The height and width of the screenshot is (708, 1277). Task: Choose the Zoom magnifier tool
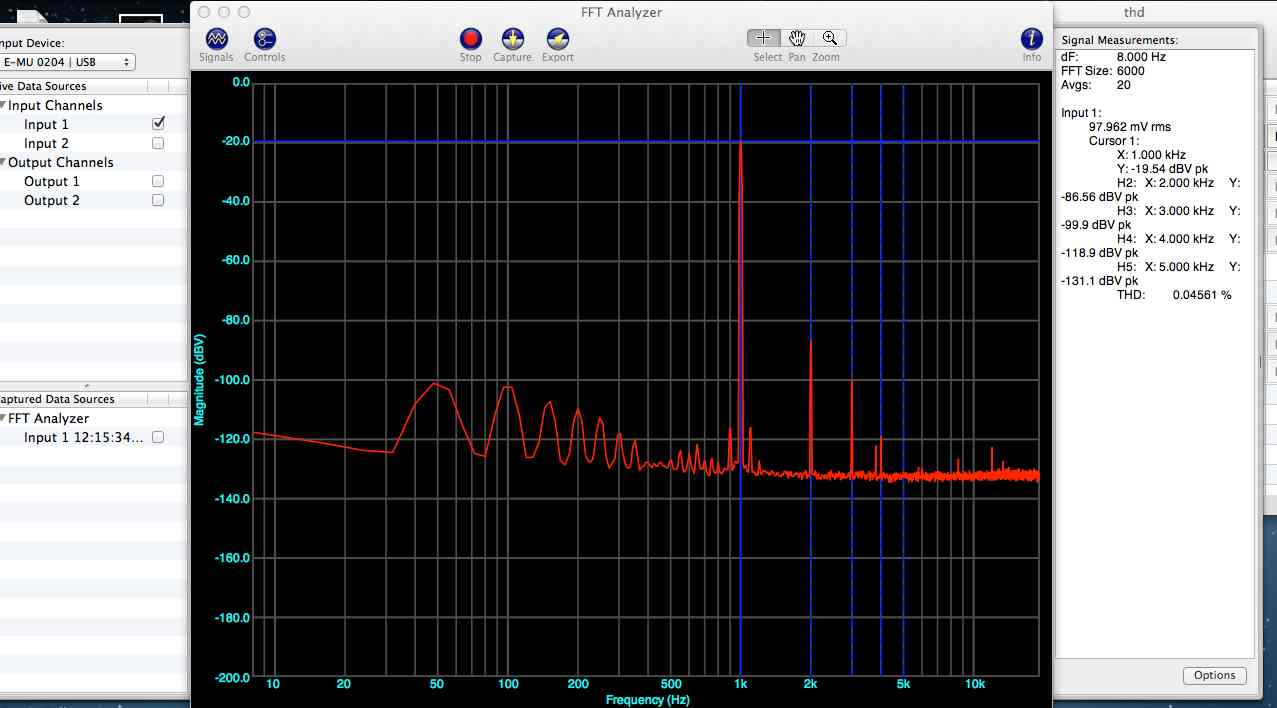[x=830, y=38]
